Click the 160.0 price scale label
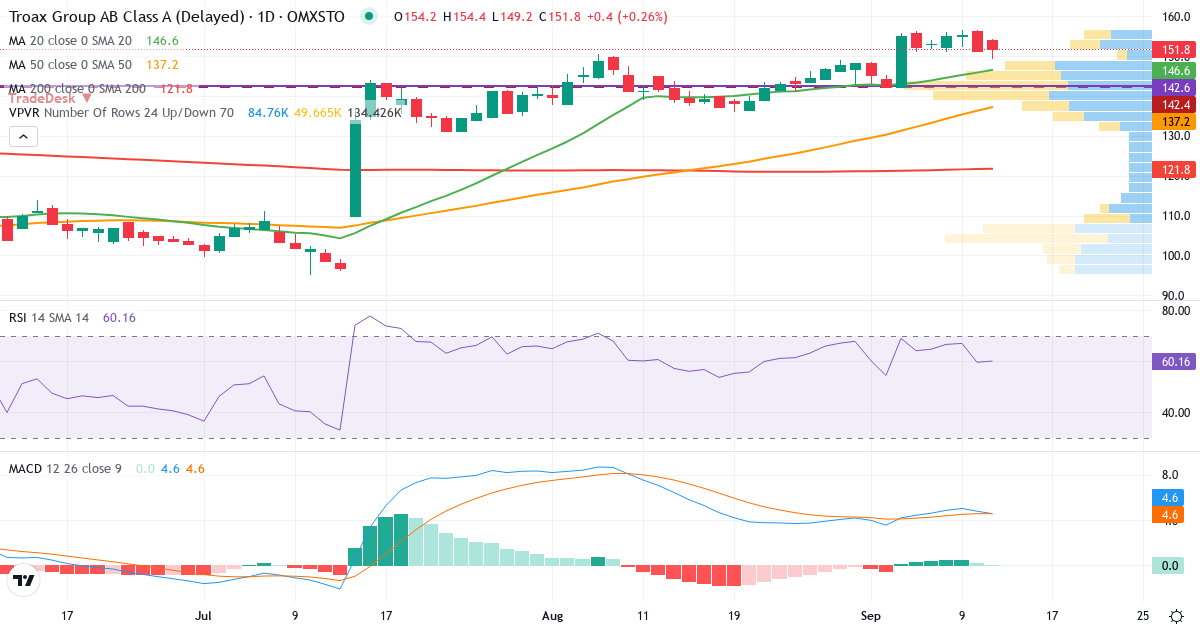1200x630 pixels. pyautogui.click(x=1176, y=17)
